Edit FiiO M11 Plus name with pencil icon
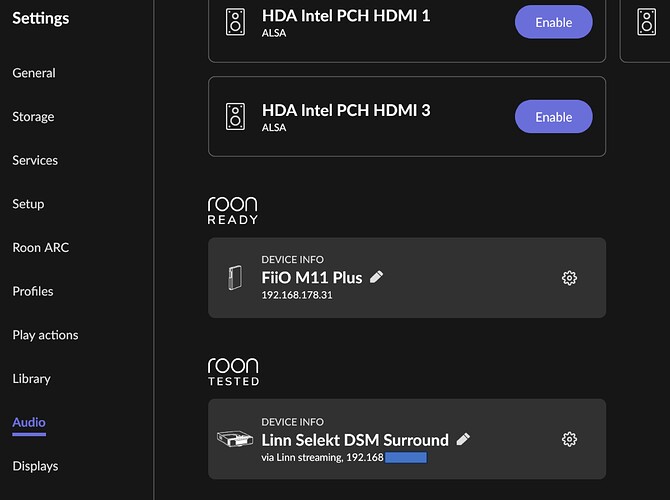 tap(376, 277)
